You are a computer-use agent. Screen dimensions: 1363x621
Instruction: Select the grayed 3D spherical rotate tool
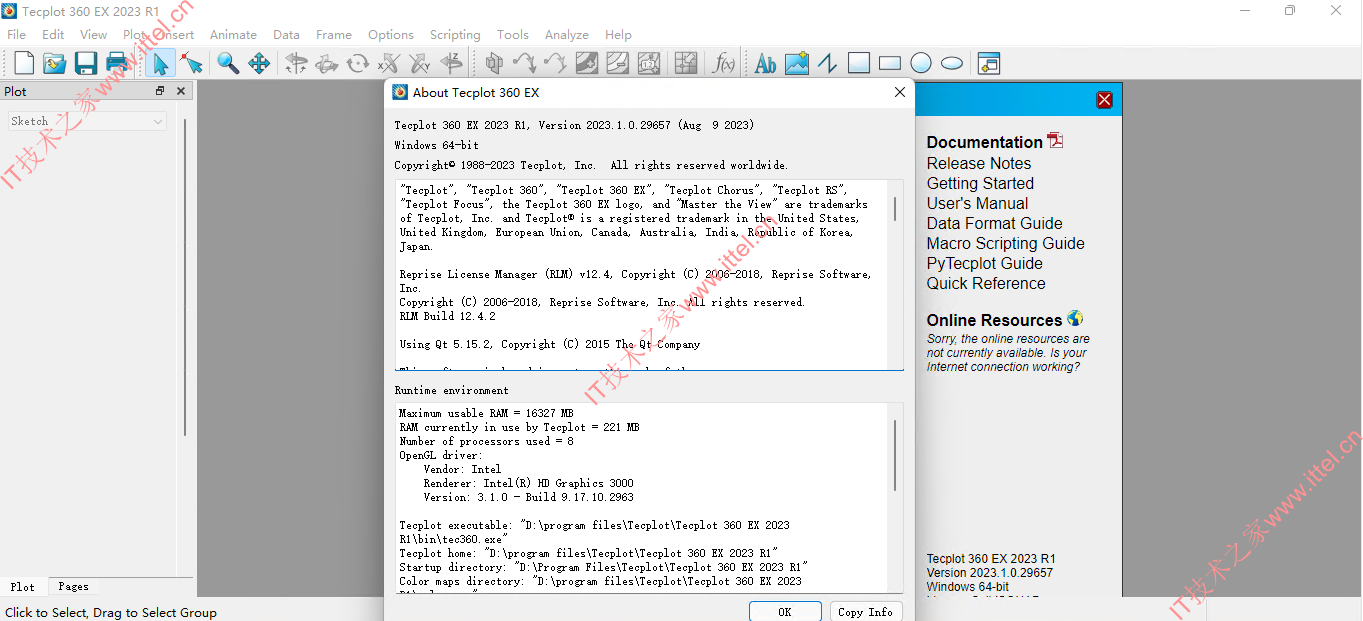296,63
